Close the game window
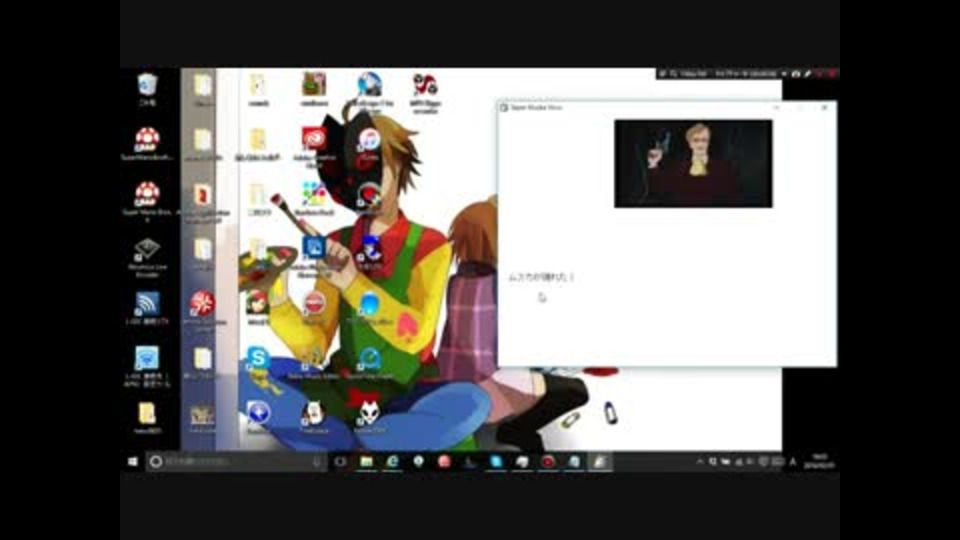This screenshot has width=960, height=540. 824,107
